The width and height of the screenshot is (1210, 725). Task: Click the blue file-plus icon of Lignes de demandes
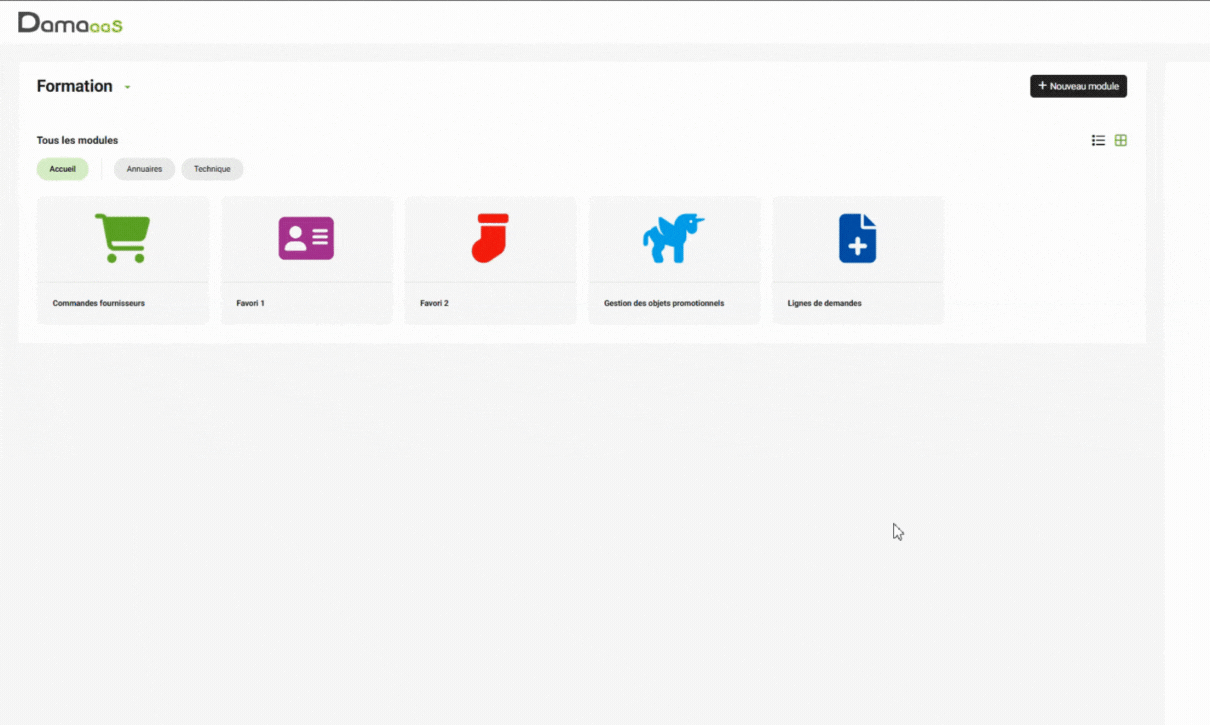(857, 238)
